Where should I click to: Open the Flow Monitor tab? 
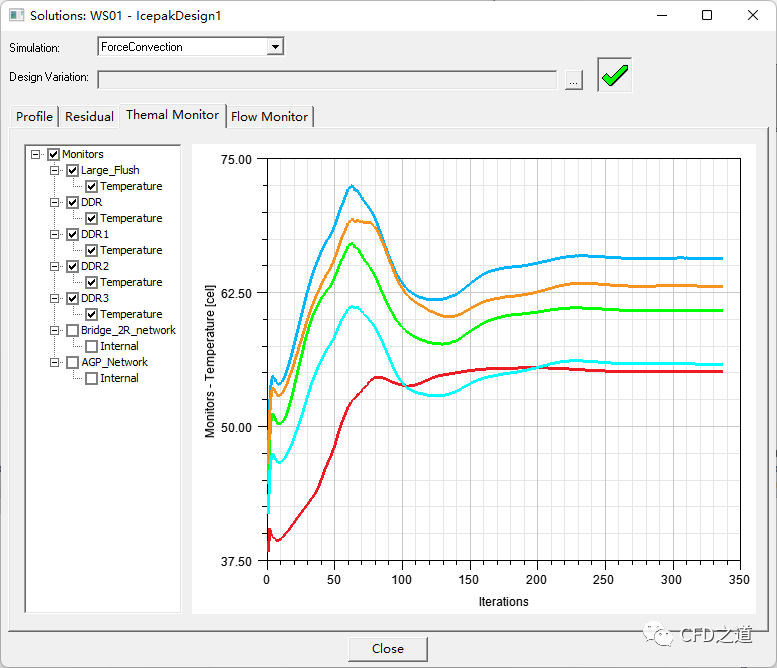tap(269, 117)
